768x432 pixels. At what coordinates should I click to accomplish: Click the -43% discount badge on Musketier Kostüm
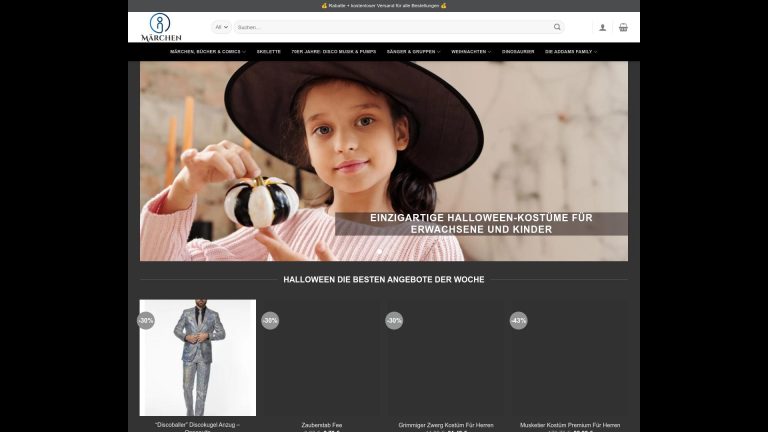pyautogui.click(x=518, y=320)
